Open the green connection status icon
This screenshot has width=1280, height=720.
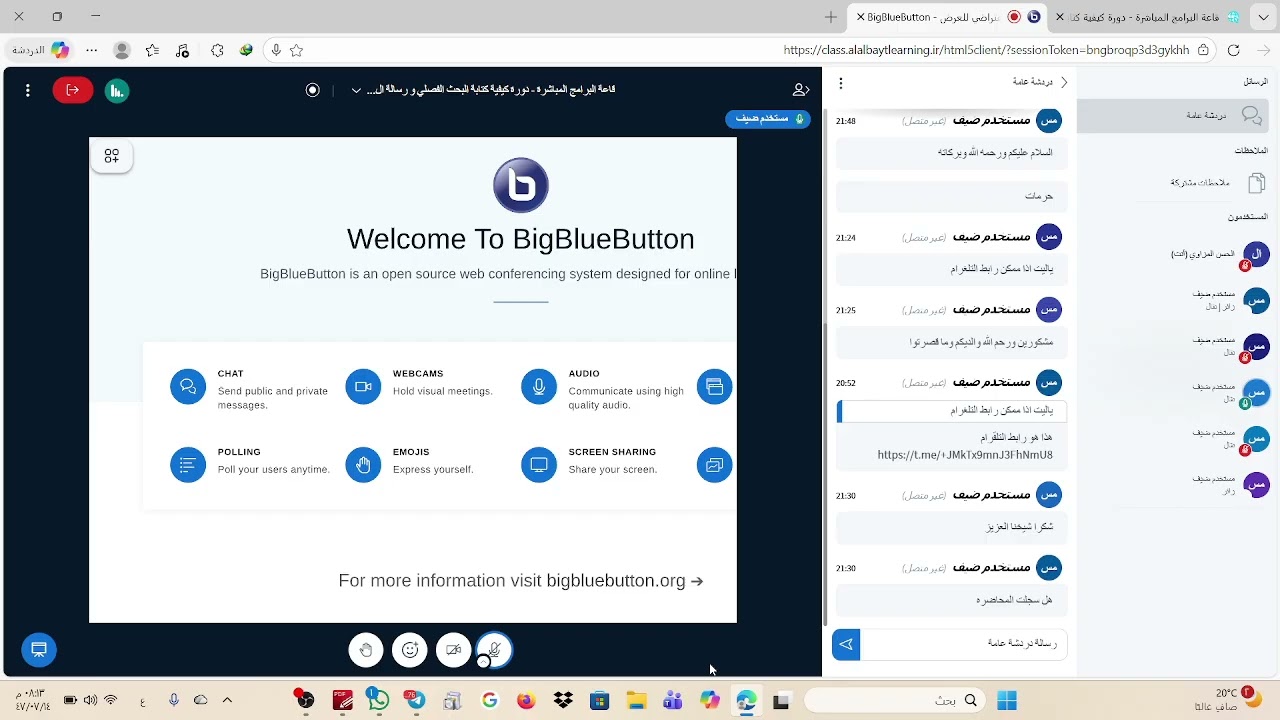117,91
